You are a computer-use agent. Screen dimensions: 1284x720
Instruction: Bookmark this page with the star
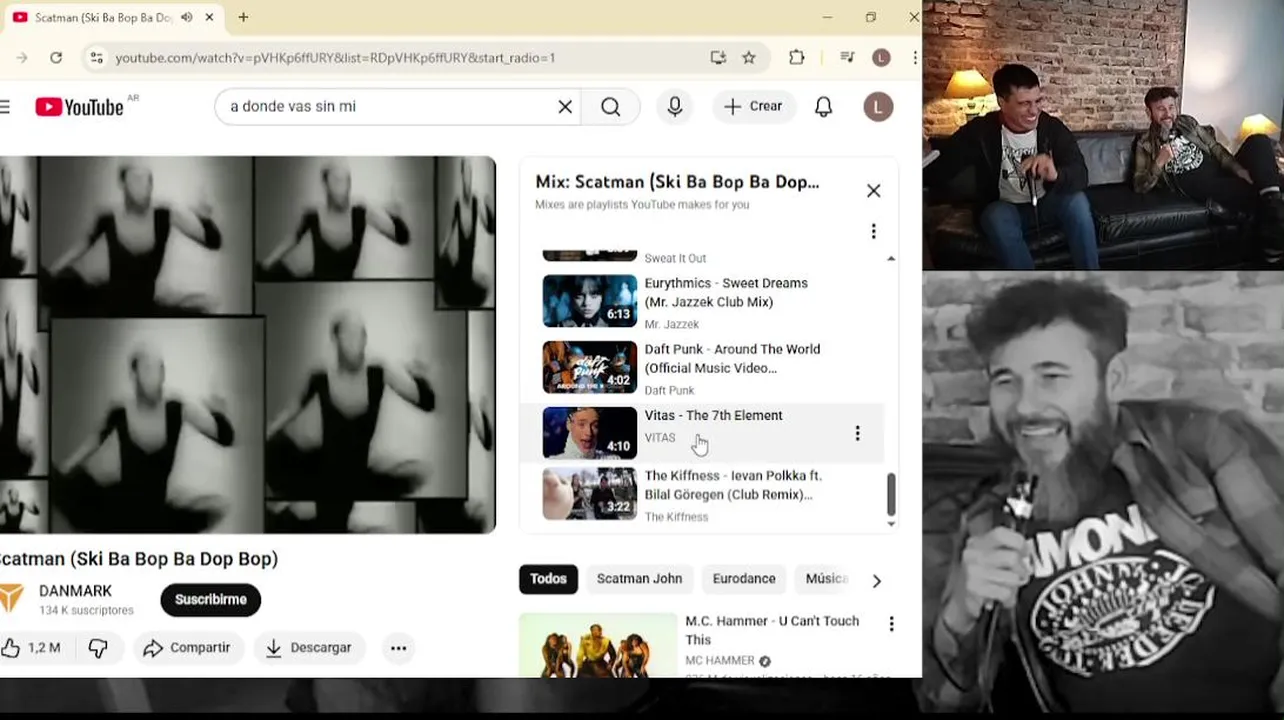click(x=749, y=58)
